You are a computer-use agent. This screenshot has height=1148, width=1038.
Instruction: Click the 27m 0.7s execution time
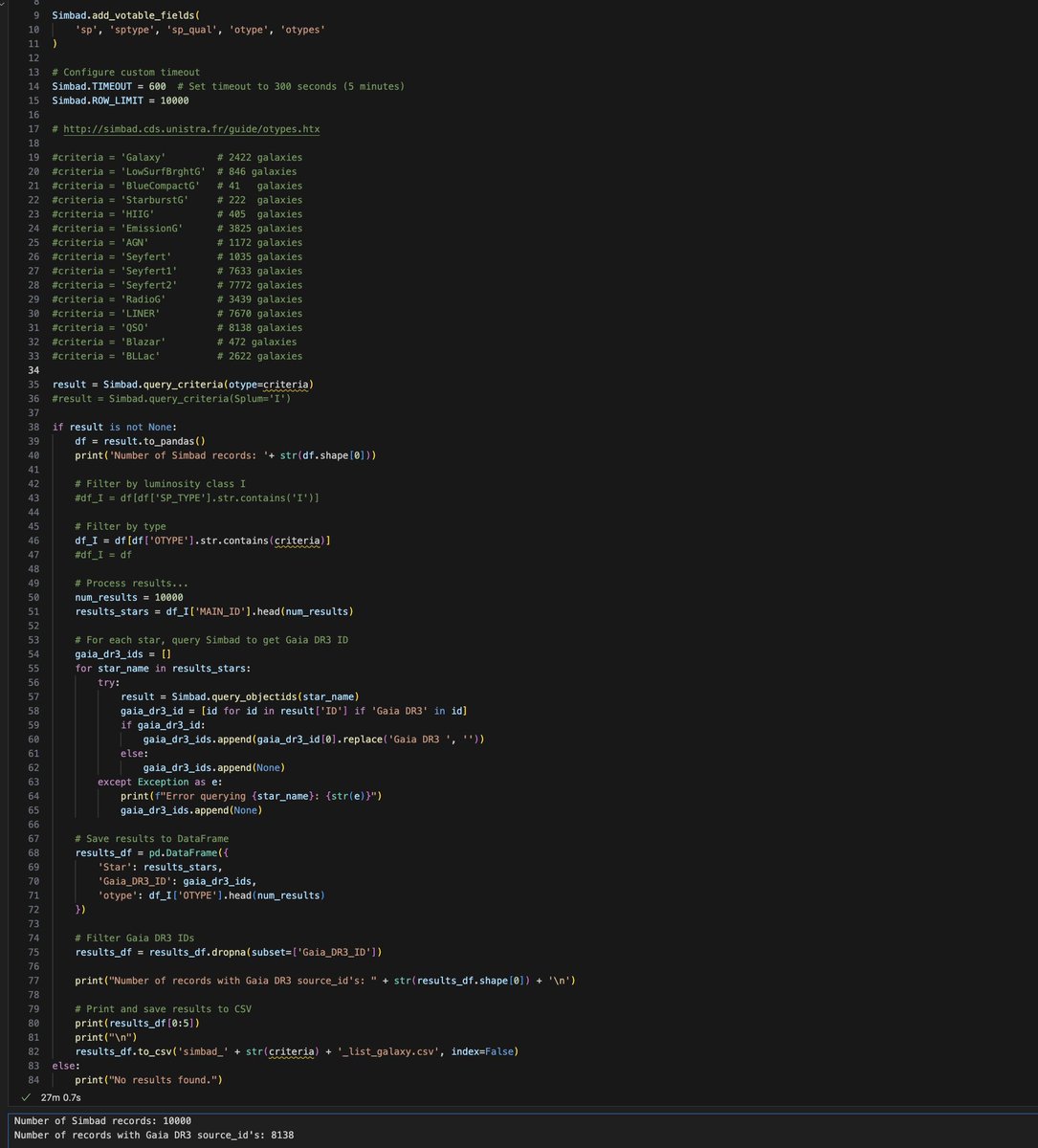click(x=61, y=1097)
